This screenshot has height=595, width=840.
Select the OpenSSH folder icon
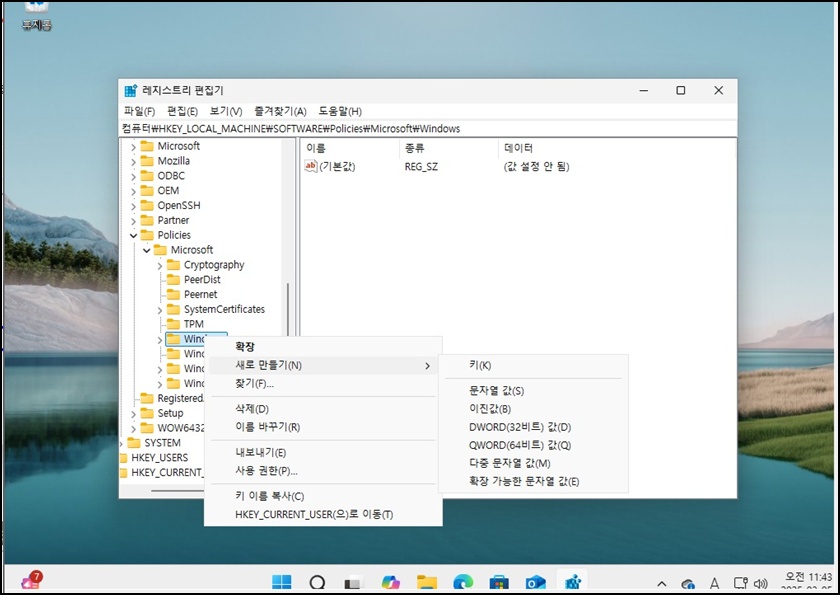(147, 205)
